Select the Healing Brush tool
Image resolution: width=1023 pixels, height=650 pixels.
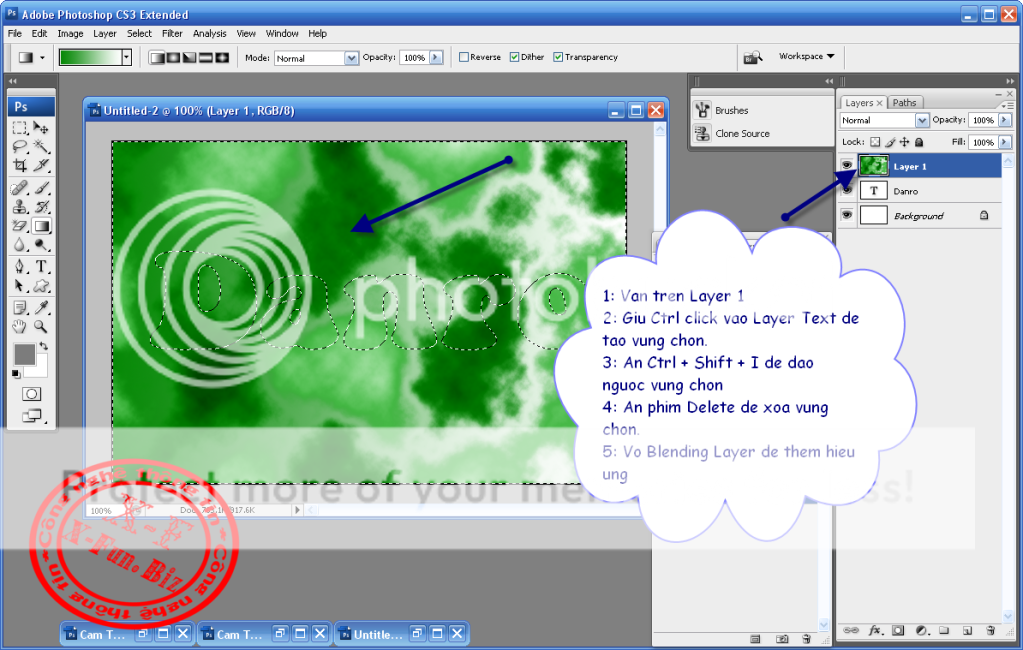click(20, 189)
